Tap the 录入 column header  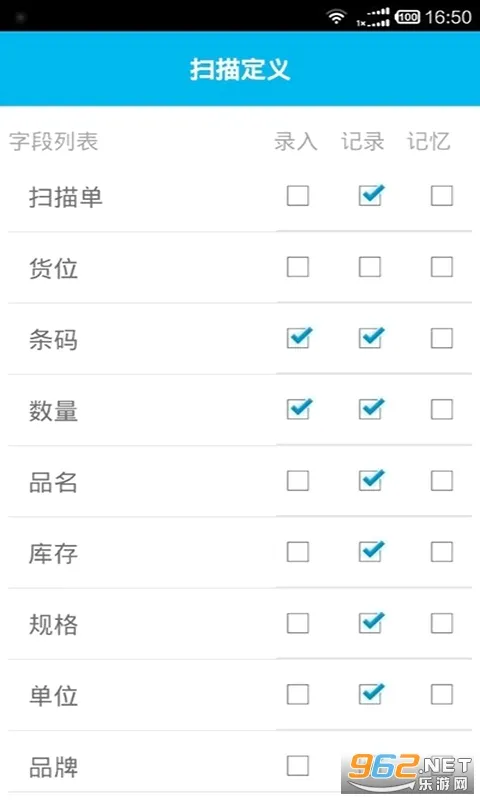coord(296,141)
